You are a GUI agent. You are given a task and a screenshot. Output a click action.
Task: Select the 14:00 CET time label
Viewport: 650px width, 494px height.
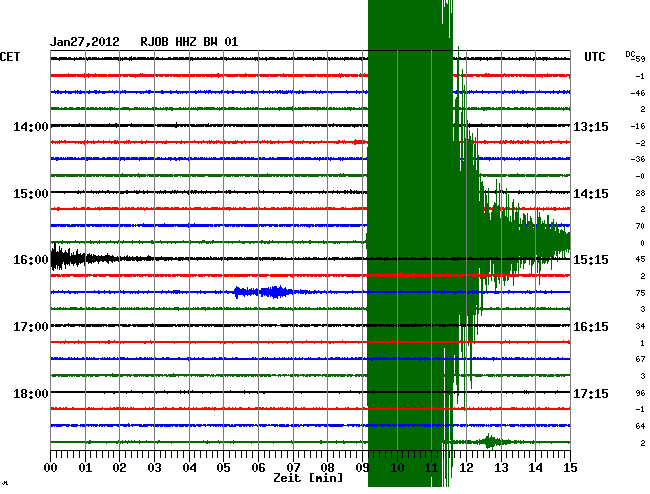tap(31, 126)
